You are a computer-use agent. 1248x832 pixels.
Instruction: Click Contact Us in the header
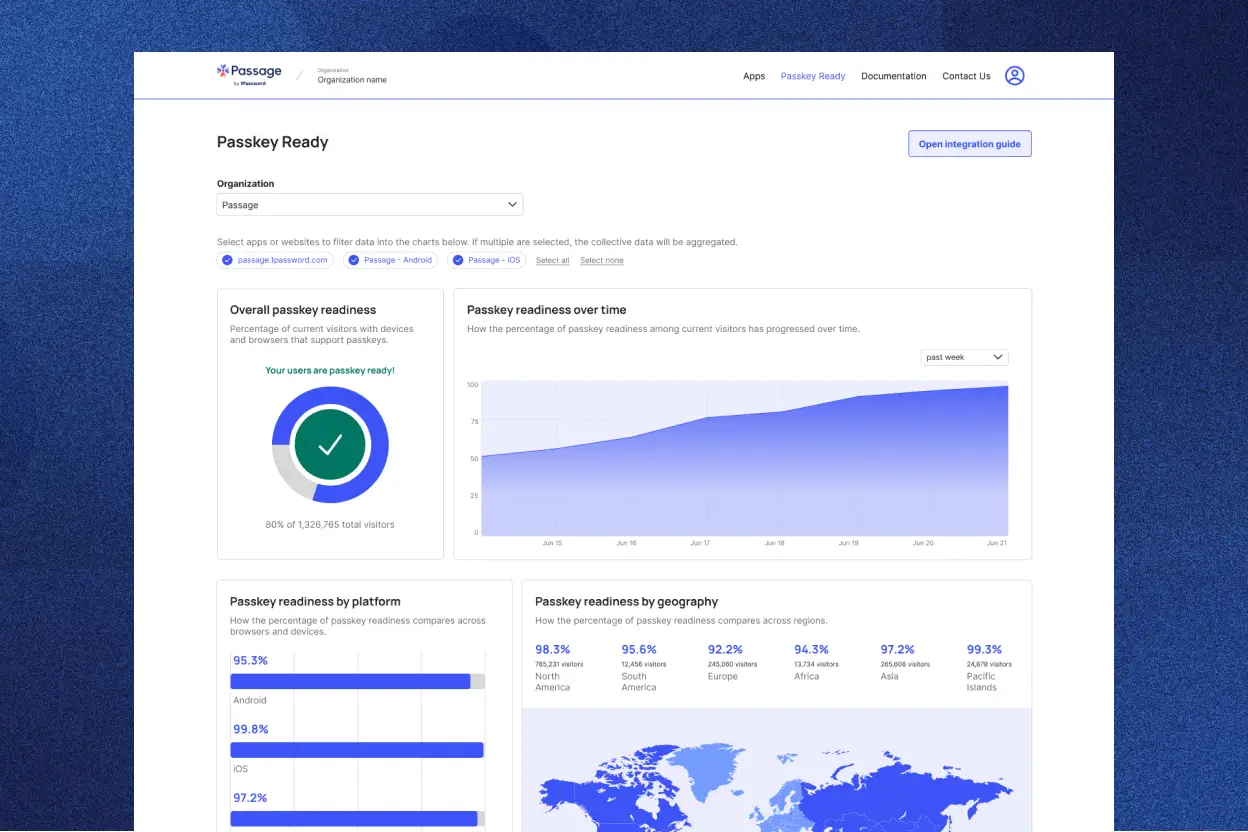point(966,76)
